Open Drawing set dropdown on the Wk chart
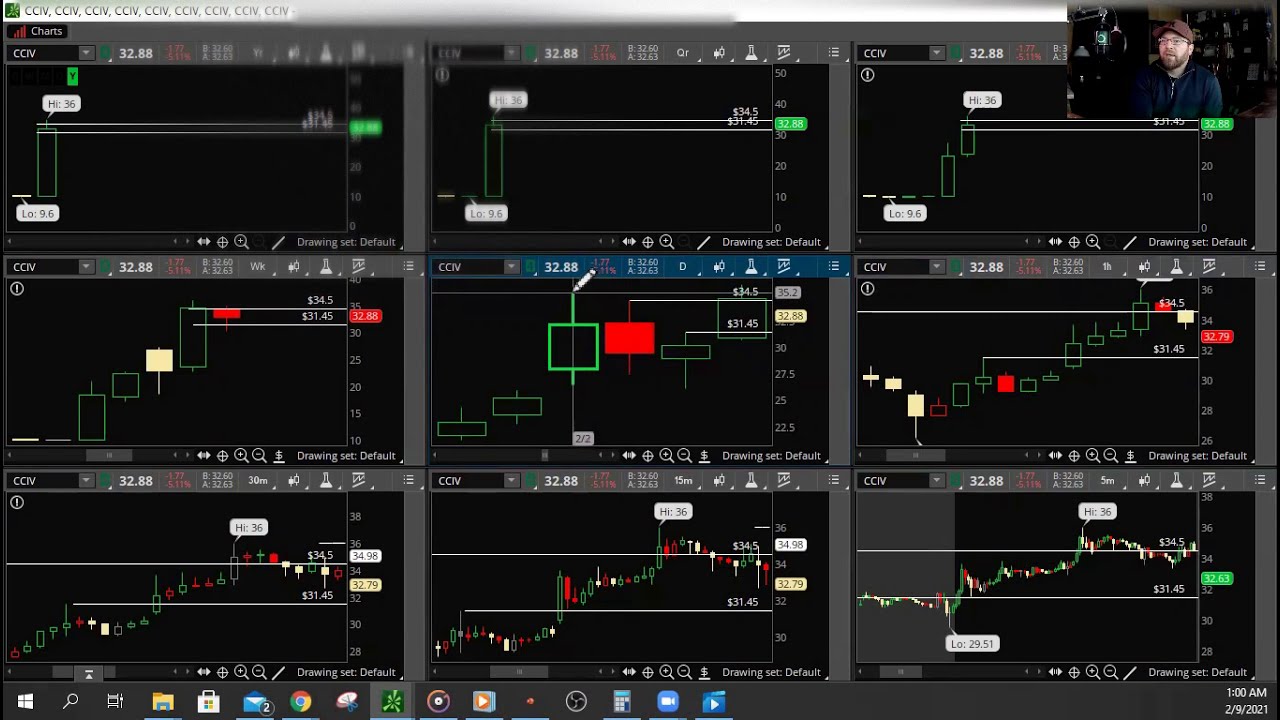 [346, 456]
